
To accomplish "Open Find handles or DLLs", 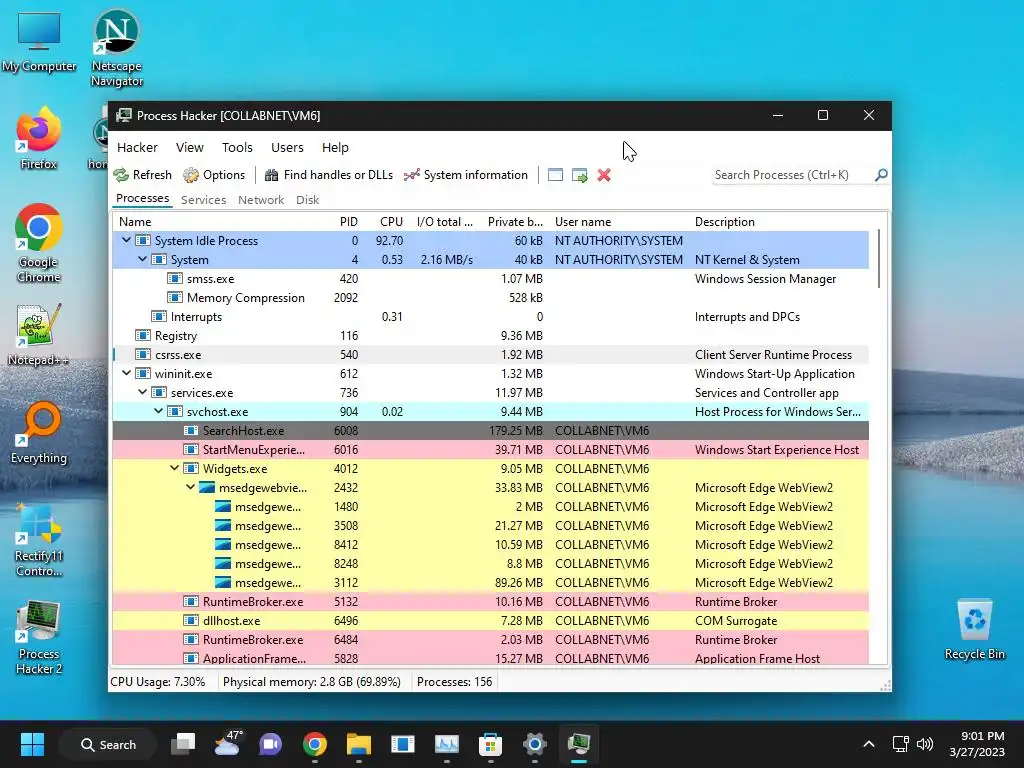I will pos(328,175).
